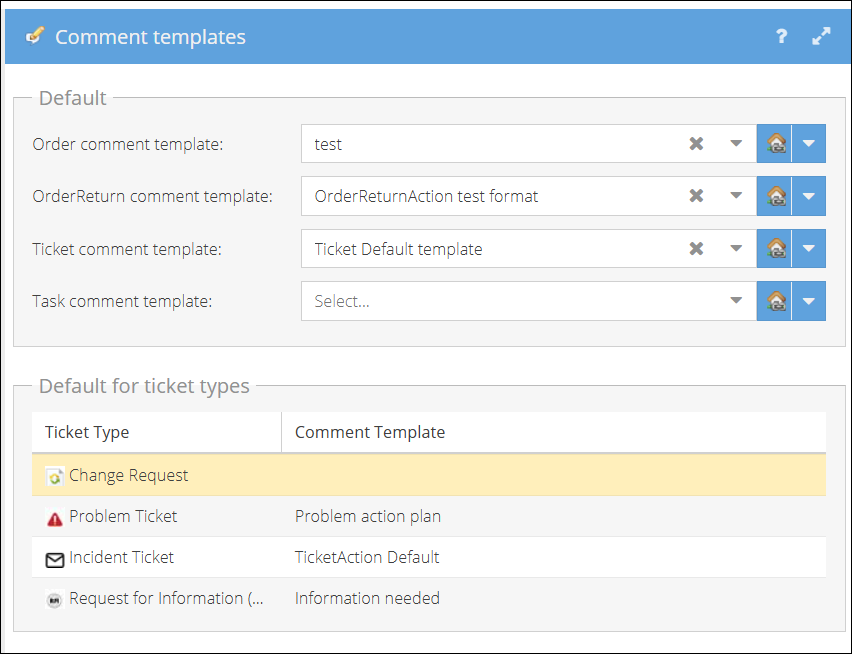The image size is (852, 654).
Task: Open the Order comment template dropdown list
Action: tap(736, 143)
